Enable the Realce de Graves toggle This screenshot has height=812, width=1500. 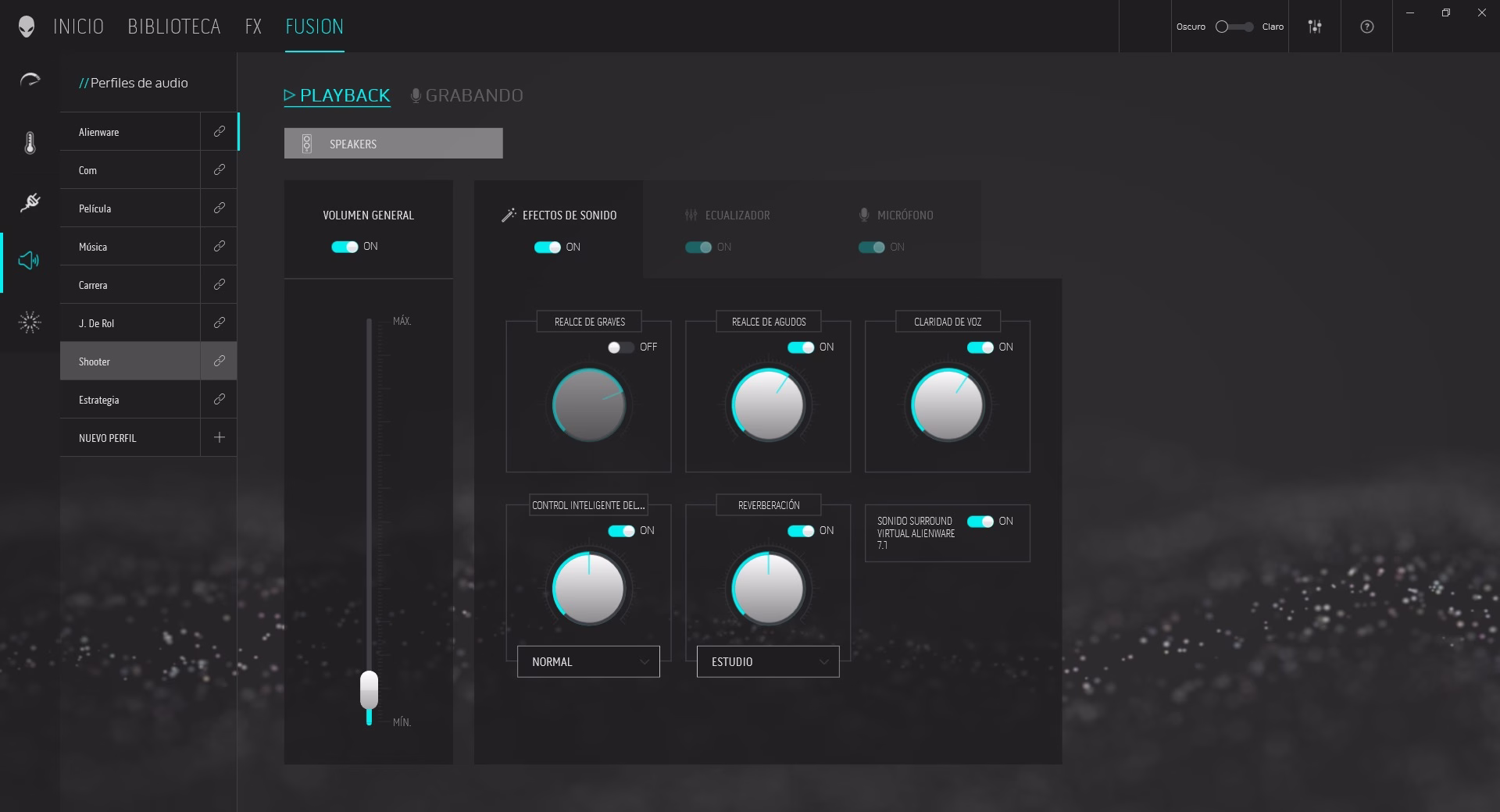pos(621,347)
